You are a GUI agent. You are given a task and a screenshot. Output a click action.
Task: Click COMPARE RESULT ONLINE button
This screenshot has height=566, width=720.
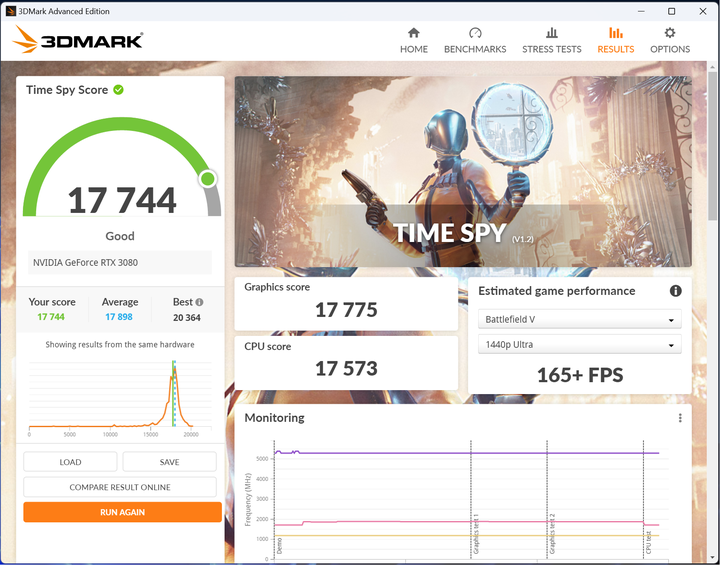point(120,487)
